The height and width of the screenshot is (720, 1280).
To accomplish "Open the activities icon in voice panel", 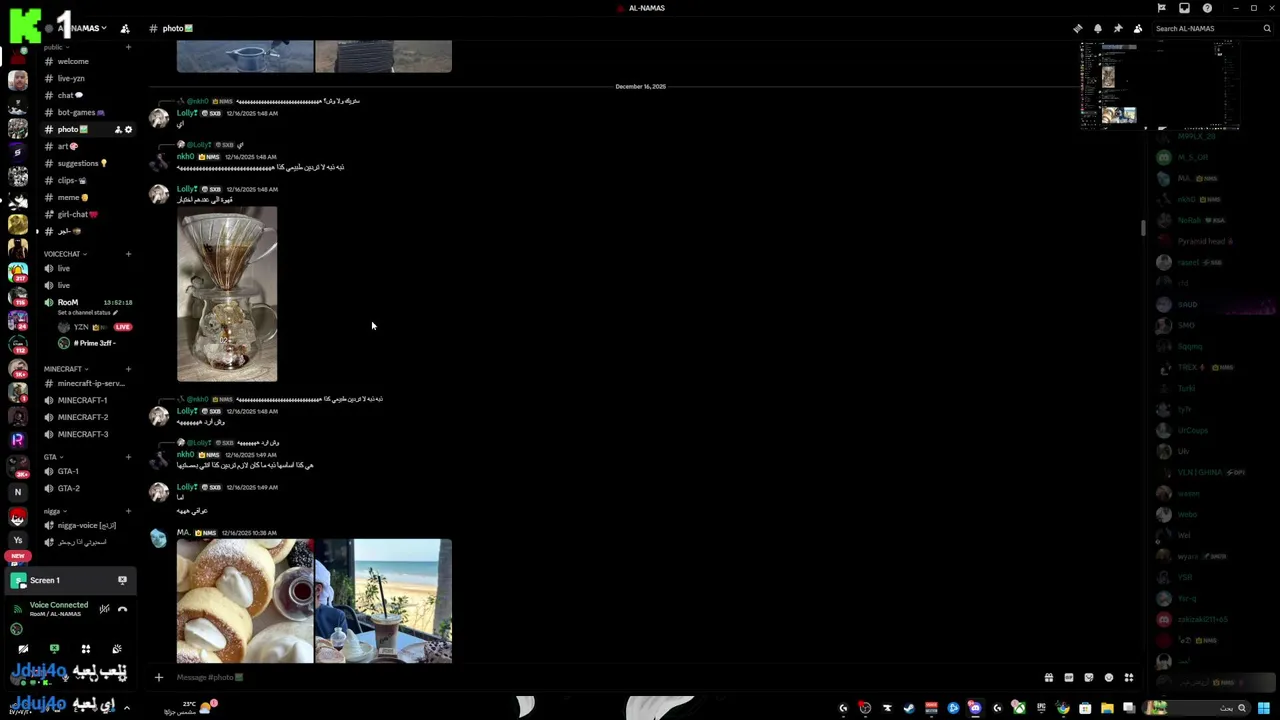I will click(x=85, y=649).
